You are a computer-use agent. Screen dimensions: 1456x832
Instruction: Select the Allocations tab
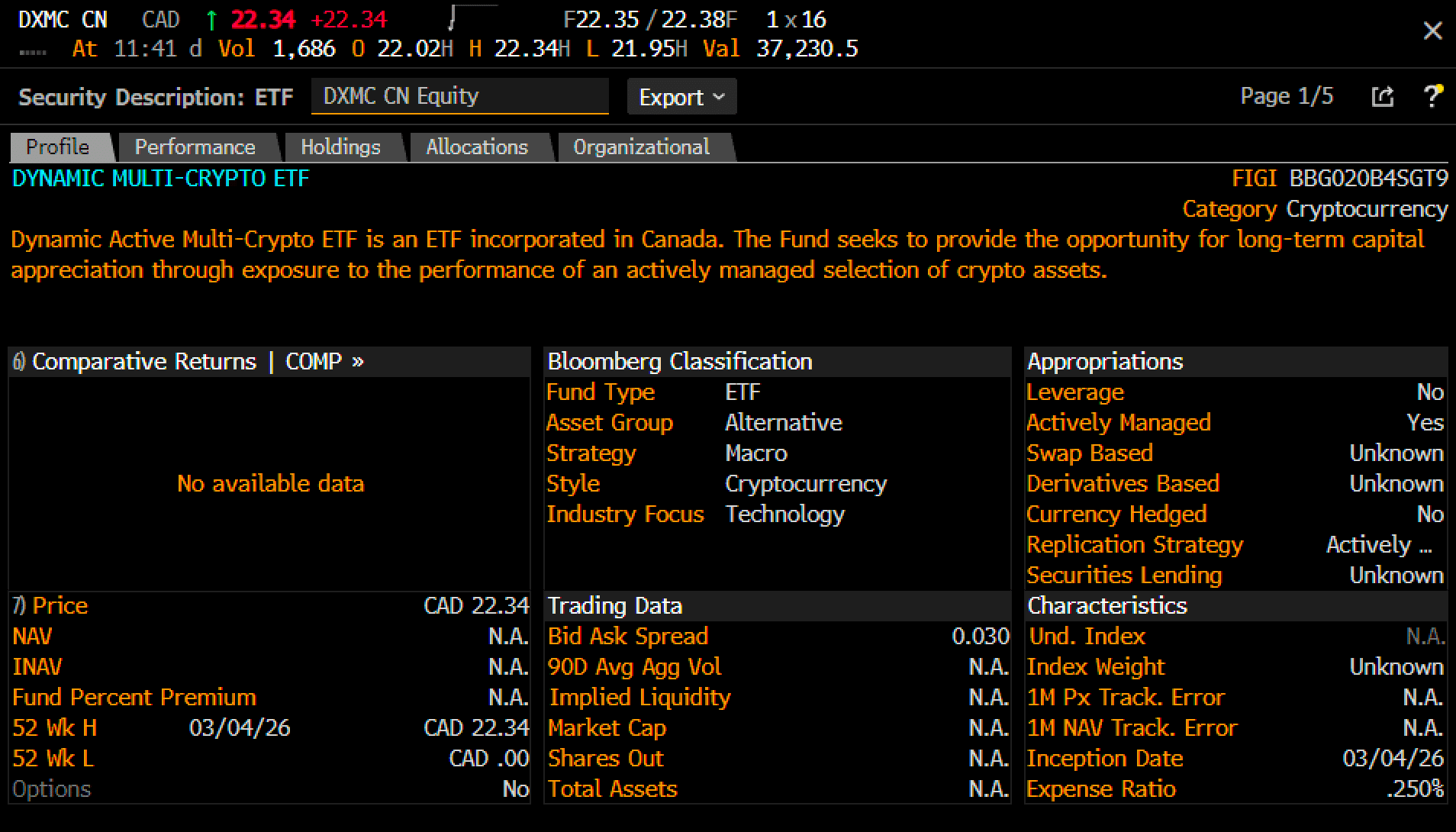coord(476,146)
